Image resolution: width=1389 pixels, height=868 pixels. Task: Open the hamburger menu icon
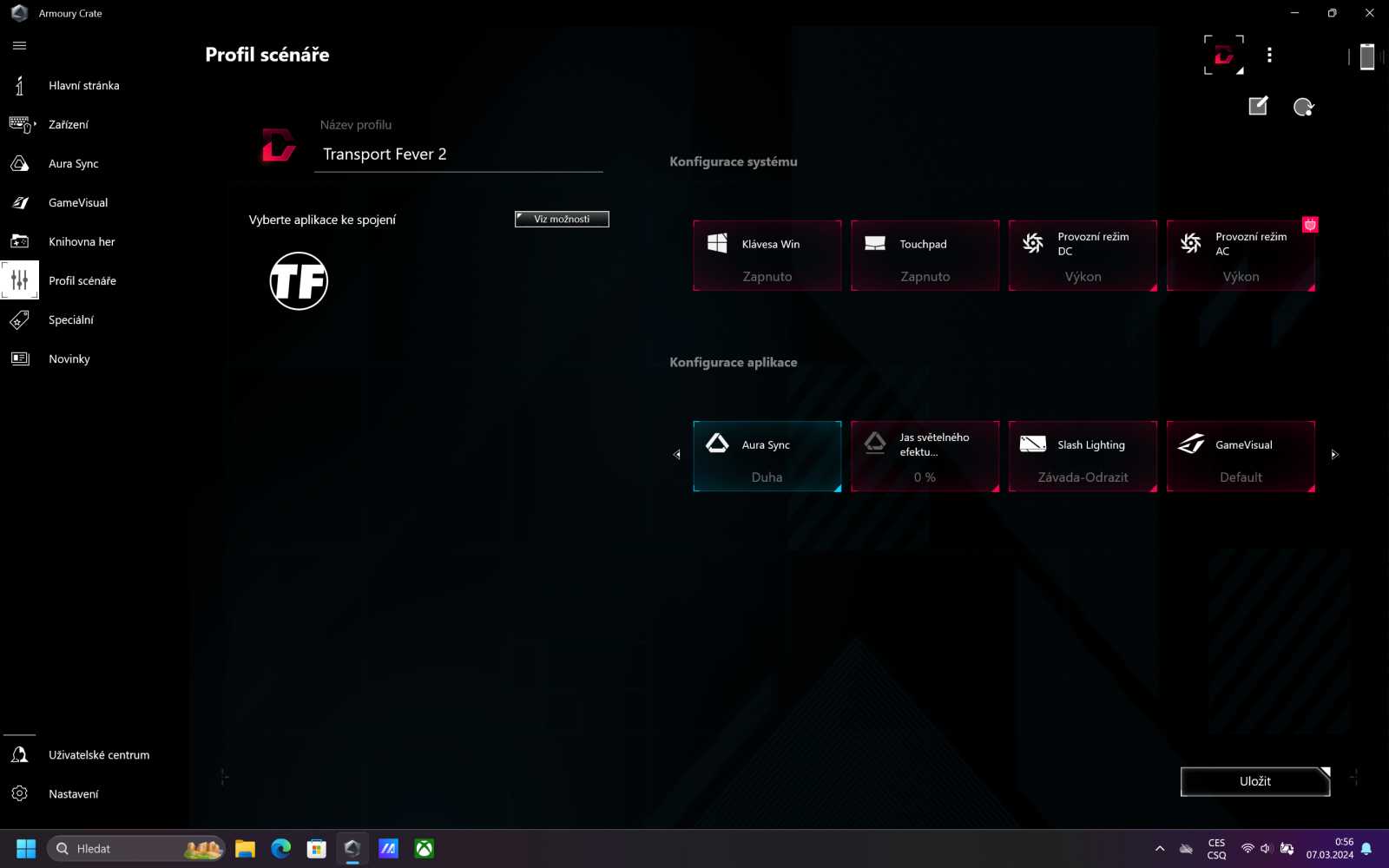[19, 45]
